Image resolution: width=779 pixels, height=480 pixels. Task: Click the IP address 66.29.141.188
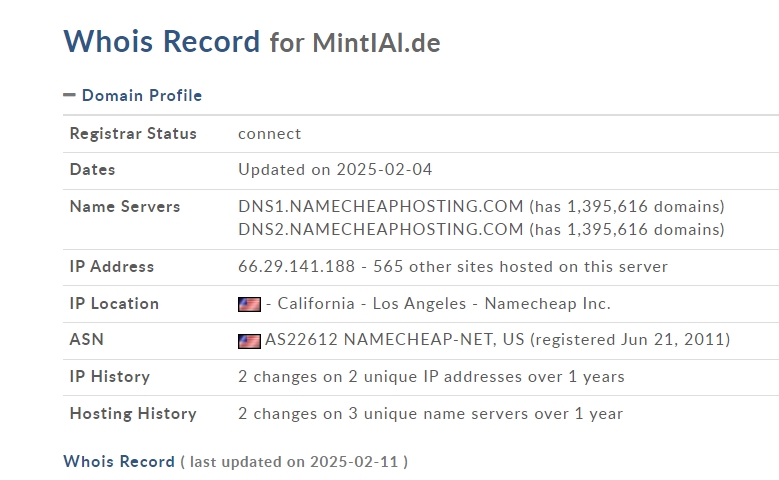297,266
